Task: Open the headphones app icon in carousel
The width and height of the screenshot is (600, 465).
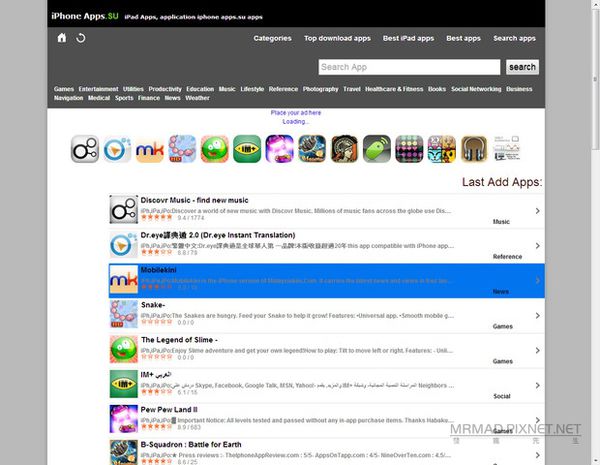Action: point(474,149)
